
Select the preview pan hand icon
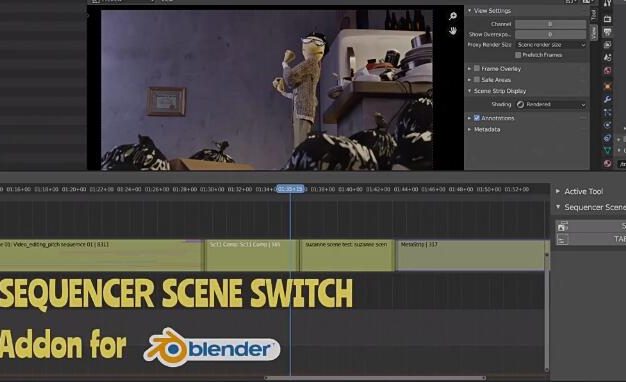click(x=453, y=31)
